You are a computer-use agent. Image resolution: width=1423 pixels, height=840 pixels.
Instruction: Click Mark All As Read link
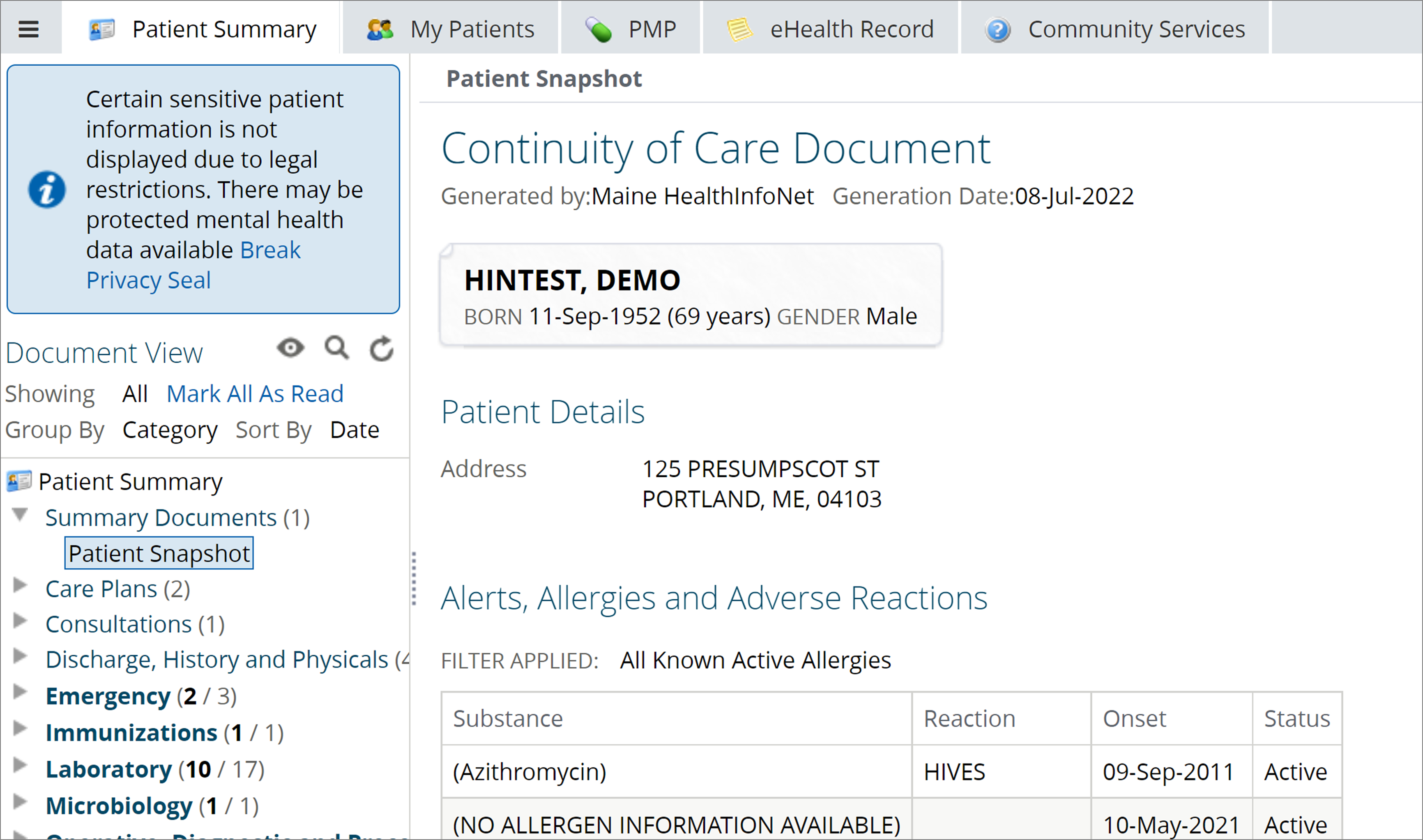[x=255, y=394]
